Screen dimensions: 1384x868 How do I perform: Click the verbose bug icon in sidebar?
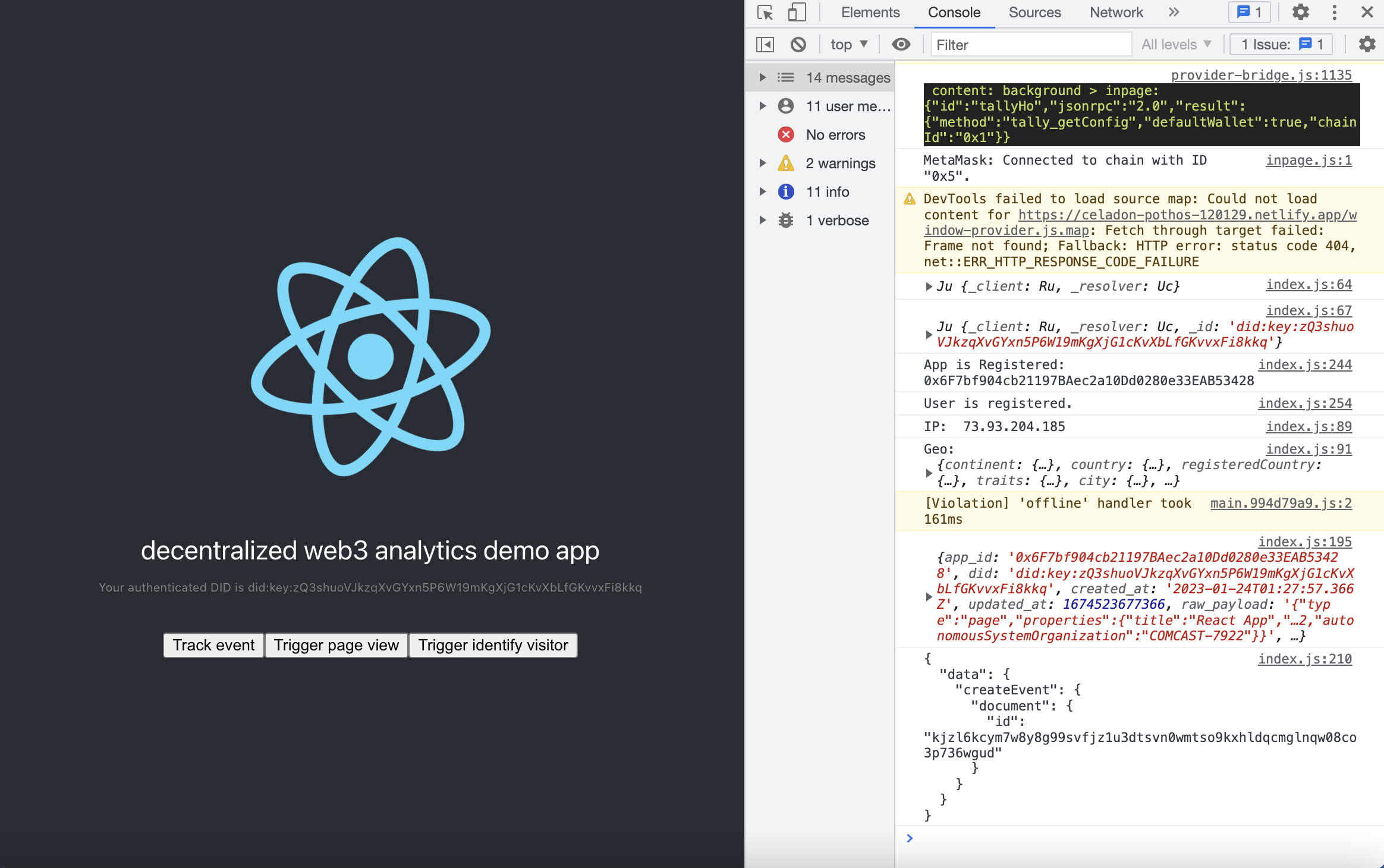[x=786, y=221]
